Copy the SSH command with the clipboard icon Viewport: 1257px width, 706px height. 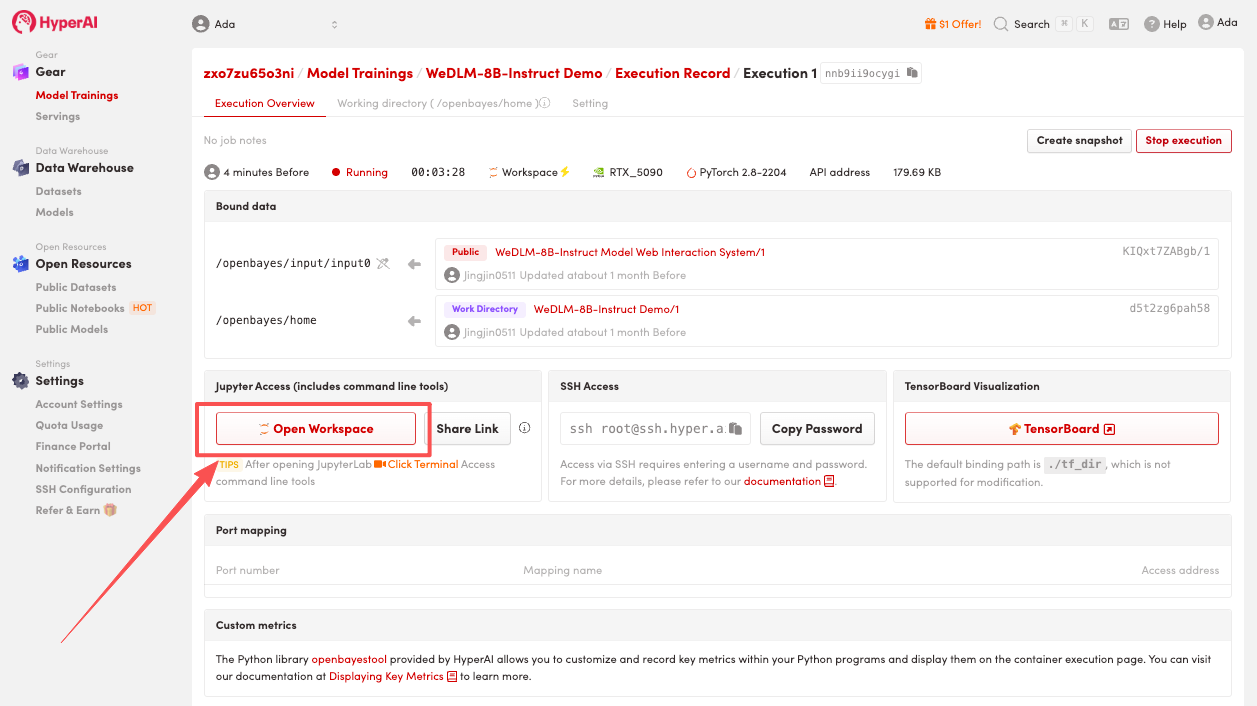click(x=736, y=429)
